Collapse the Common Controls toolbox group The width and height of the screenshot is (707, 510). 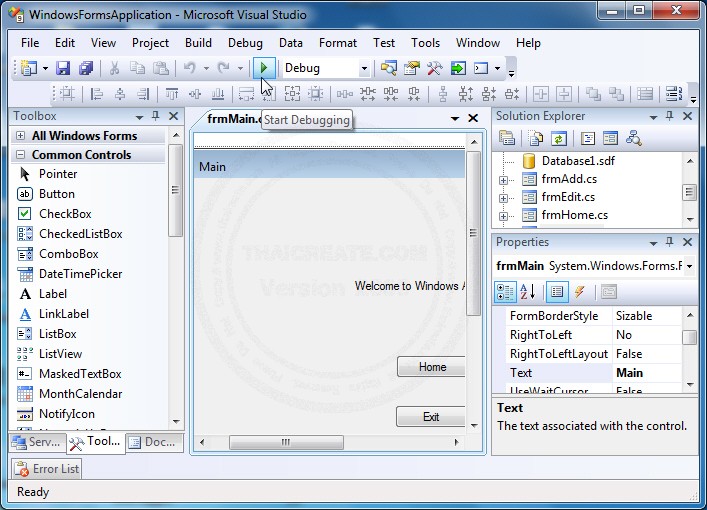coord(20,155)
